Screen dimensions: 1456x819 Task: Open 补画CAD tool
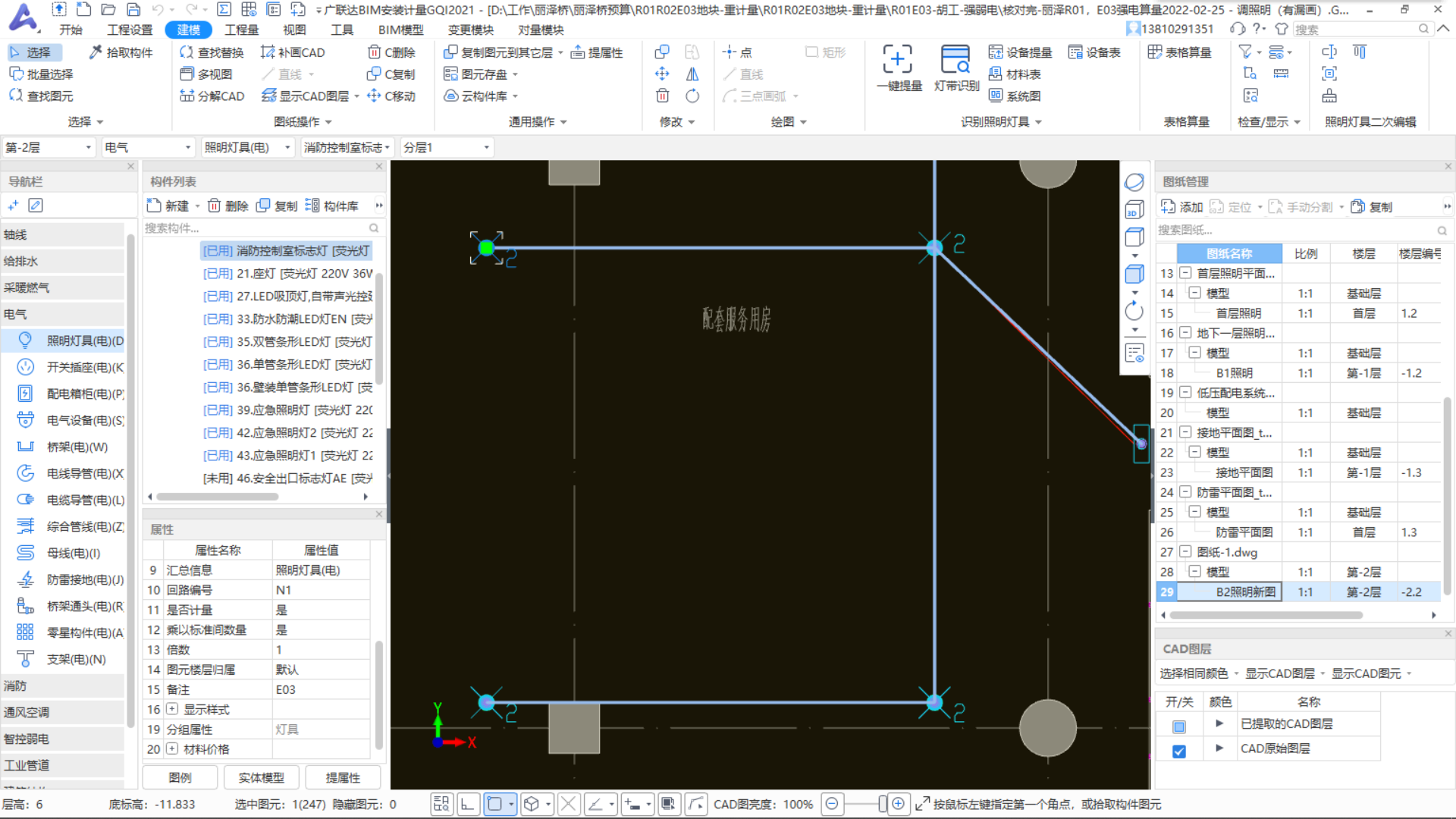(293, 52)
